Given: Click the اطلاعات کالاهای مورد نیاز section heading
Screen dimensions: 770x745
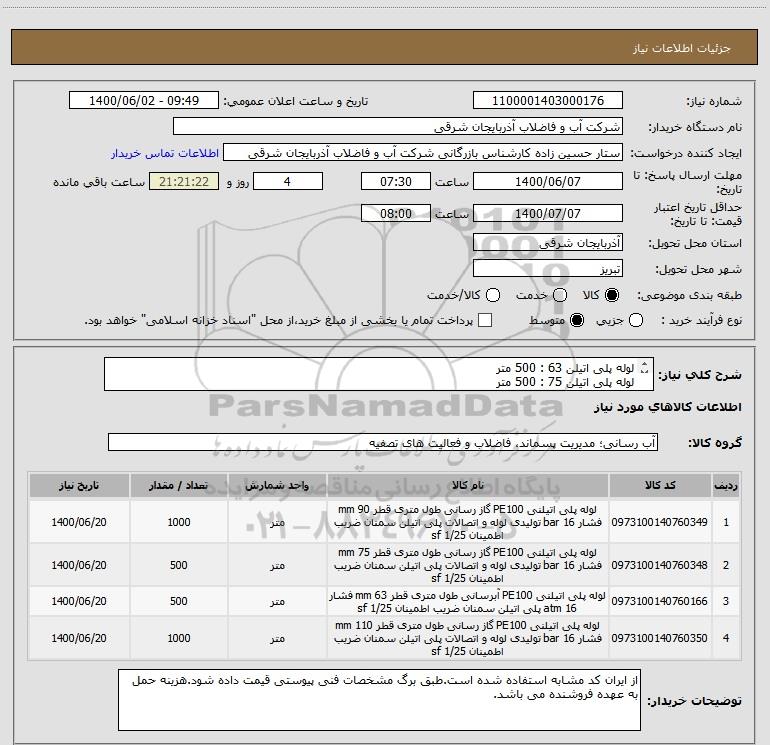Looking at the screenshot, I should (668, 407).
